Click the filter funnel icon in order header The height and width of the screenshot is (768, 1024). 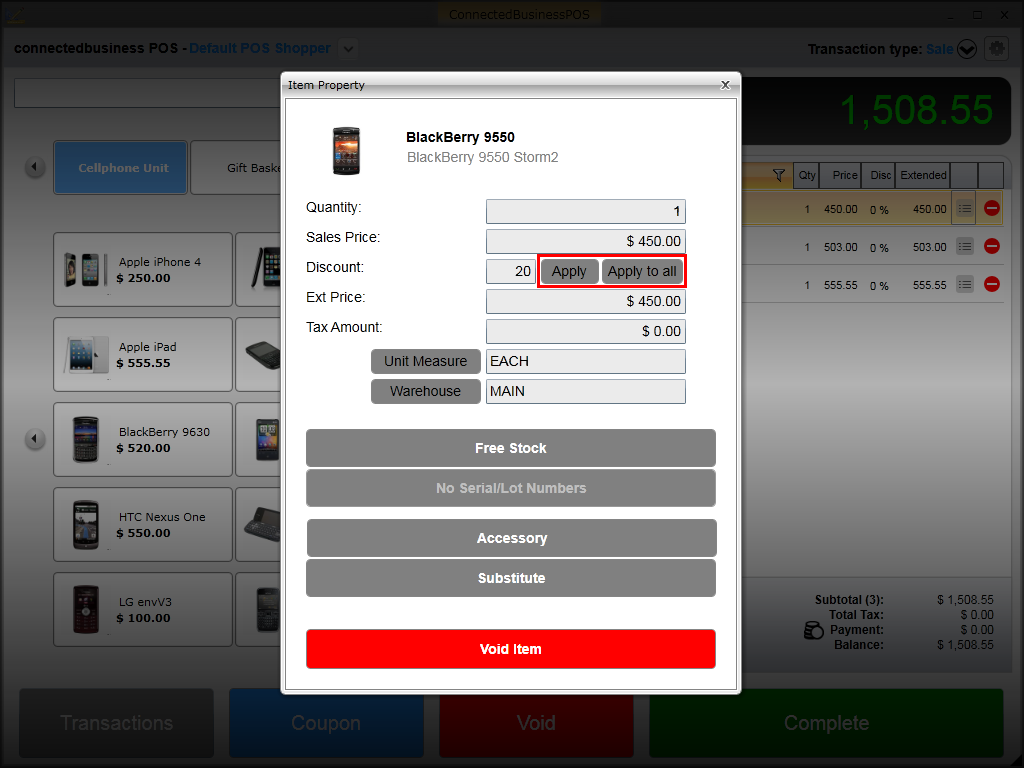[779, 175]
